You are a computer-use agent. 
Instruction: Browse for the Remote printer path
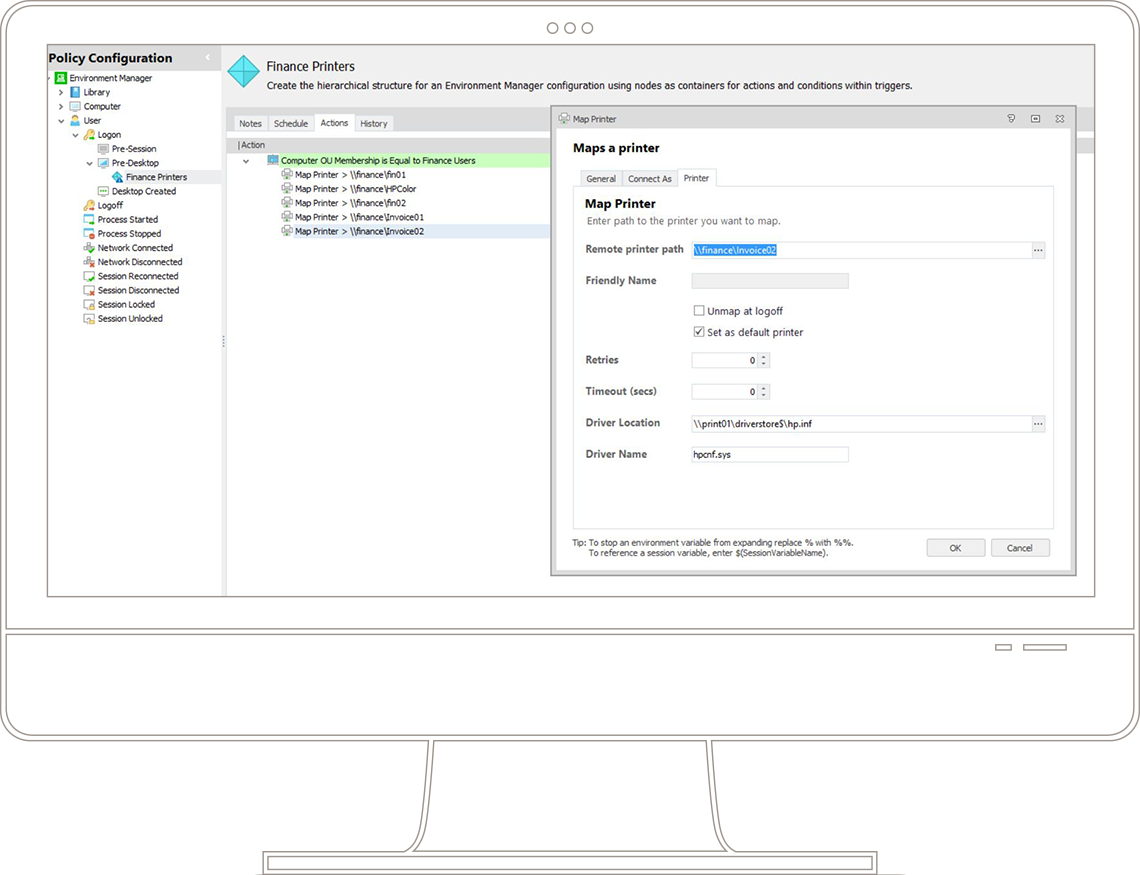pyautogui.click(x=1038, y=251)
